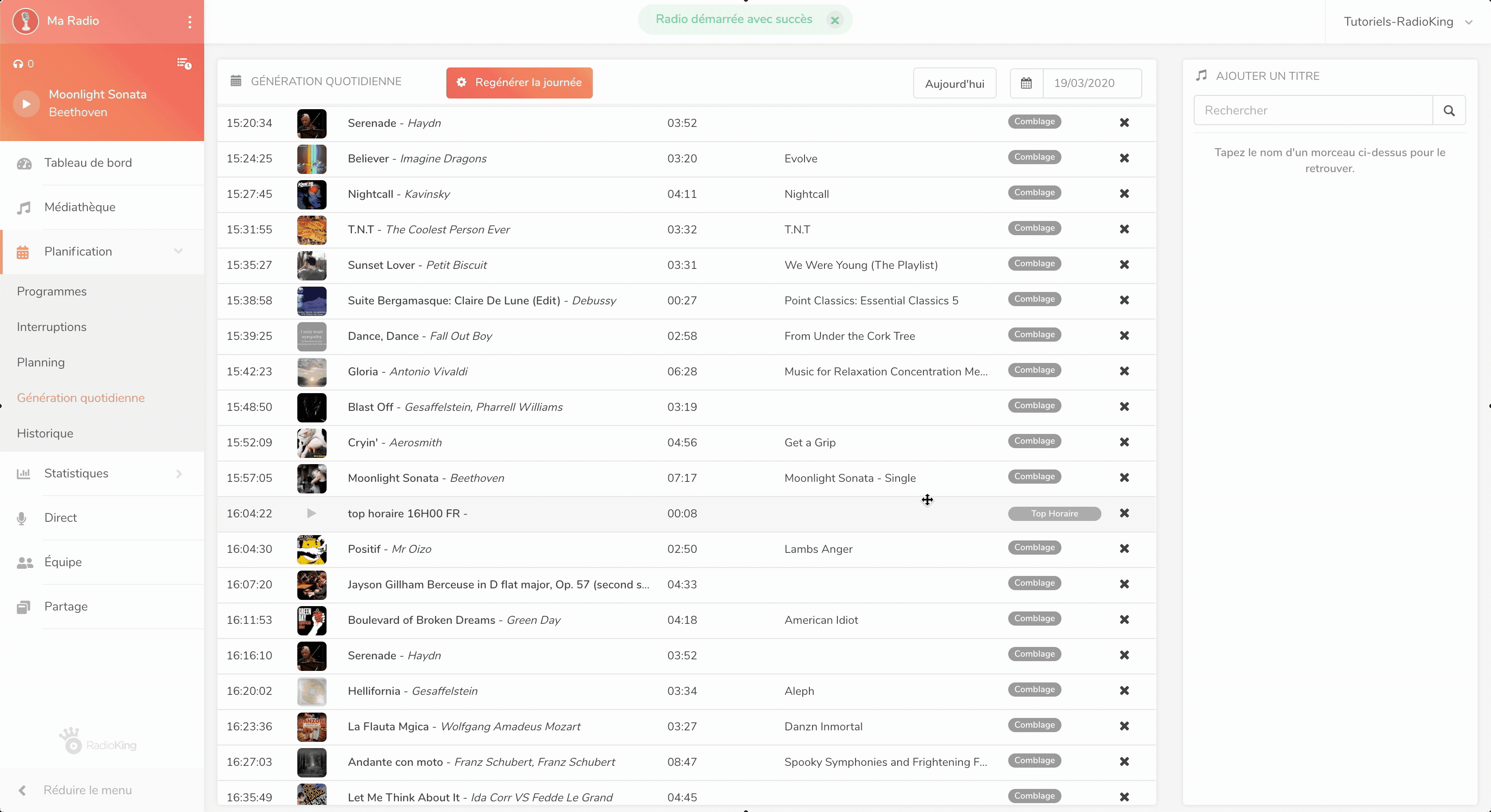Image resolution: width=1491 pixels, height=812 pixels.
Task: Click Comblage tag on Gloria row
Action: point(1034,371)
